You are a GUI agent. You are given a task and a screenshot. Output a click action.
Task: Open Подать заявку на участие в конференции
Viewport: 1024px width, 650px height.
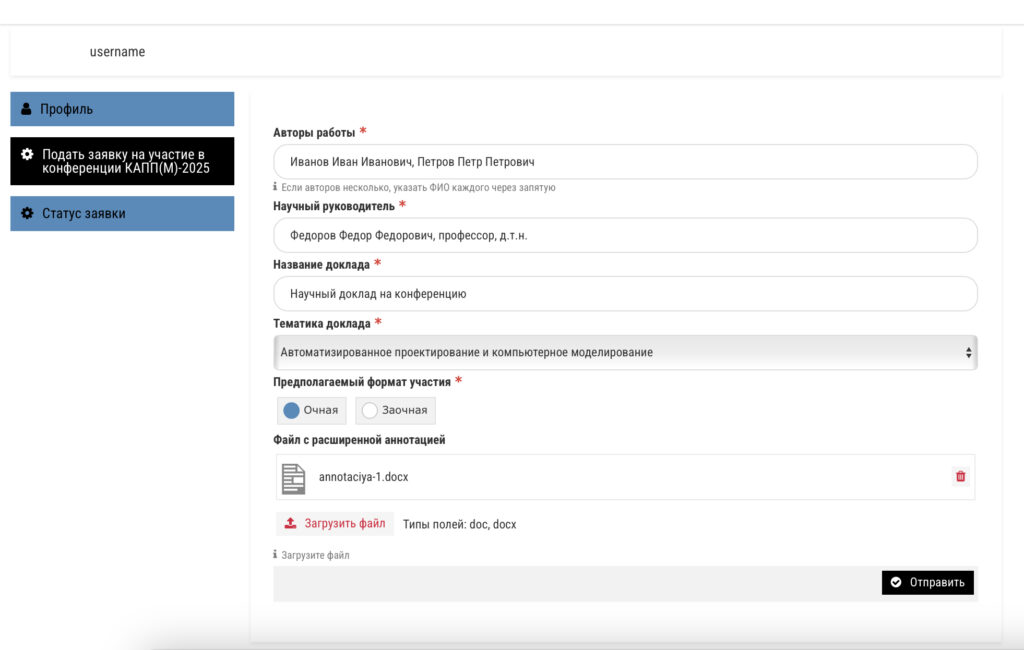122,161
